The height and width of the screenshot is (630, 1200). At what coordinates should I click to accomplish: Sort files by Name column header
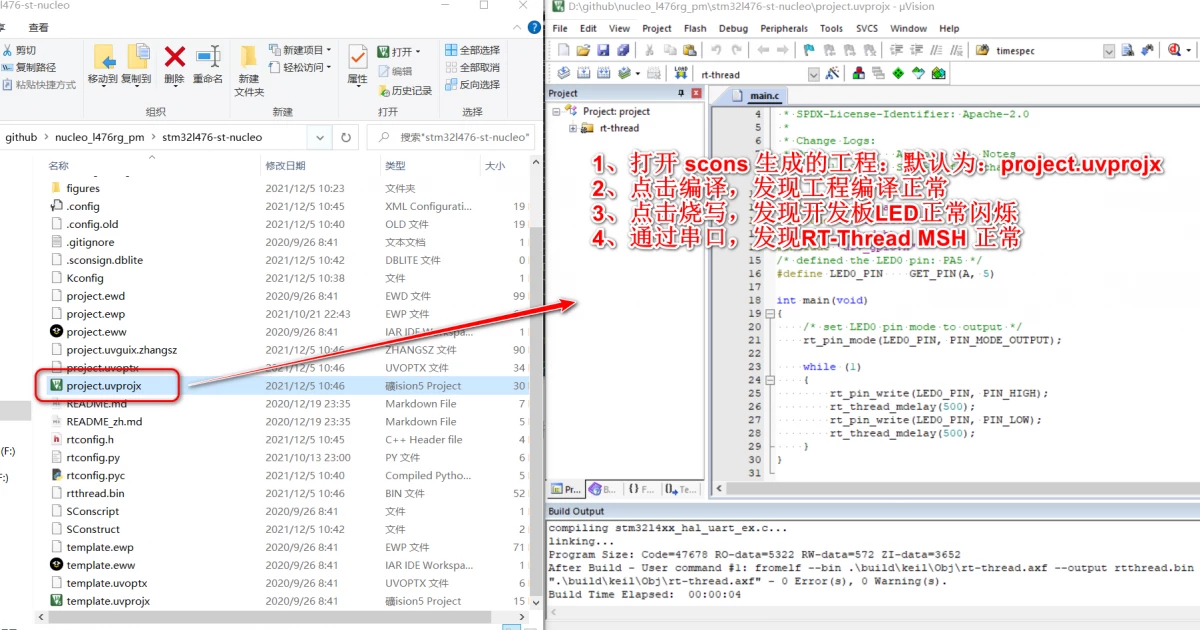pyautogui.click(x=59, y=165)
